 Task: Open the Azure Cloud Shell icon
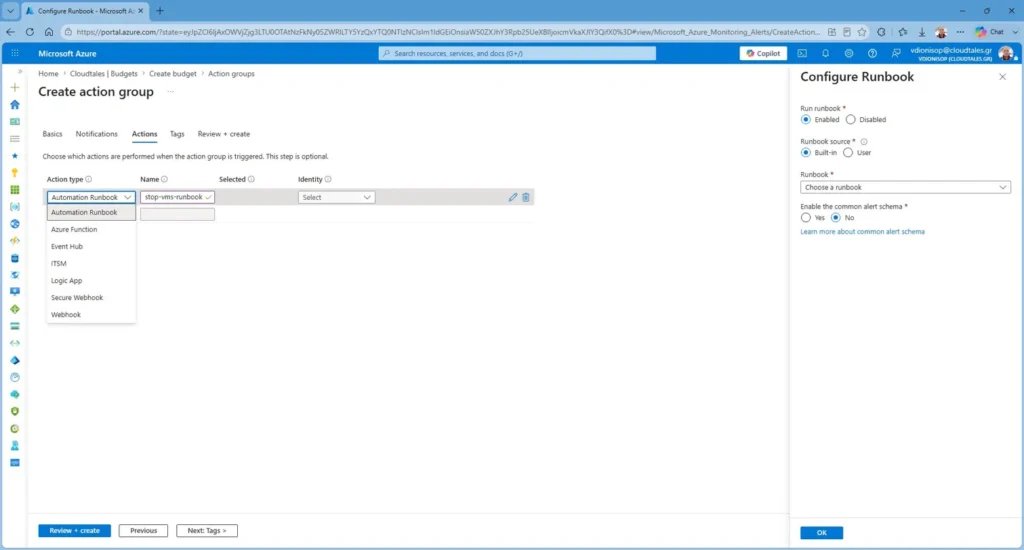coord(802,54)
